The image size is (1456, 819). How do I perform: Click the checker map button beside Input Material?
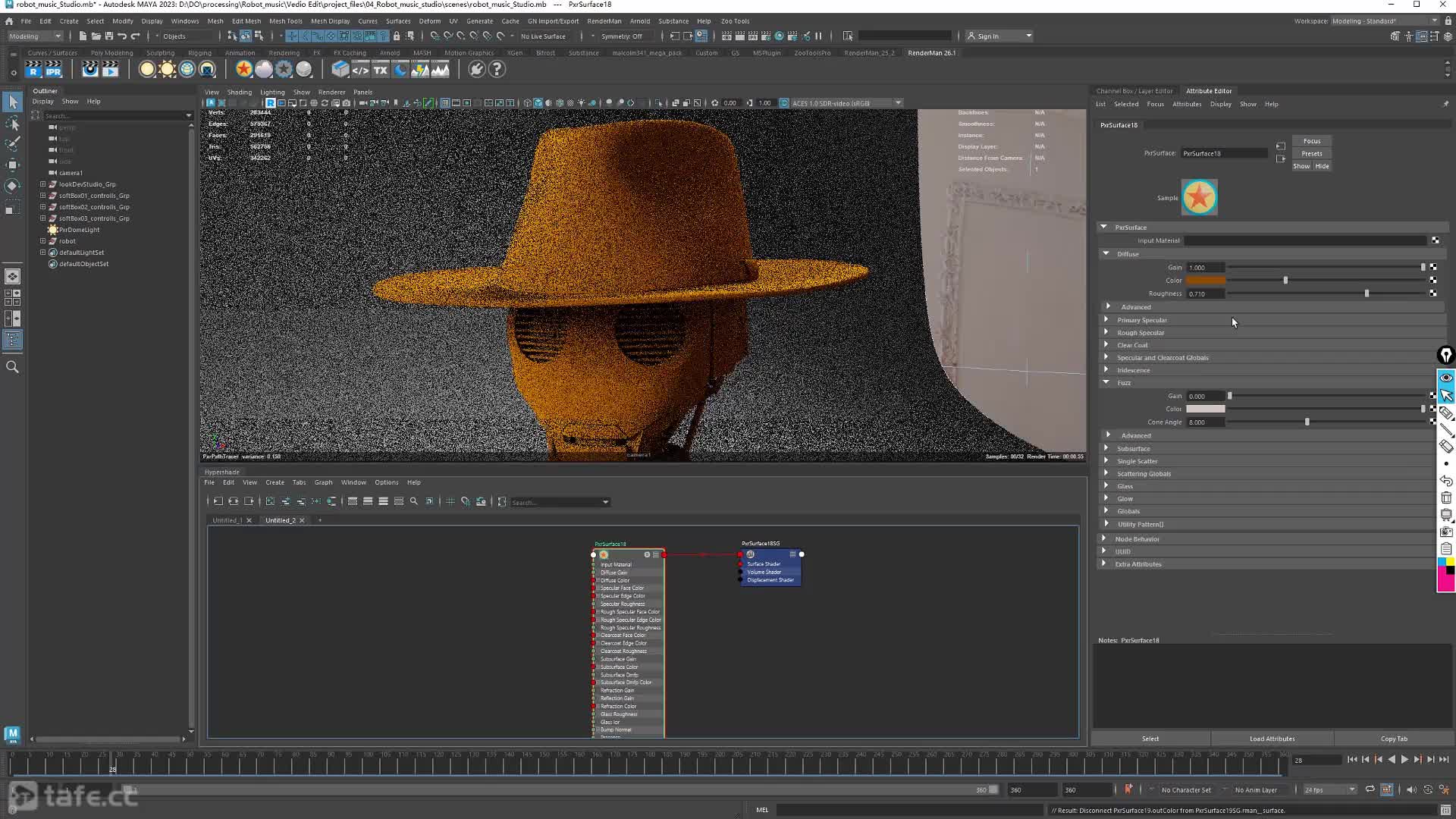[1436, 240]
